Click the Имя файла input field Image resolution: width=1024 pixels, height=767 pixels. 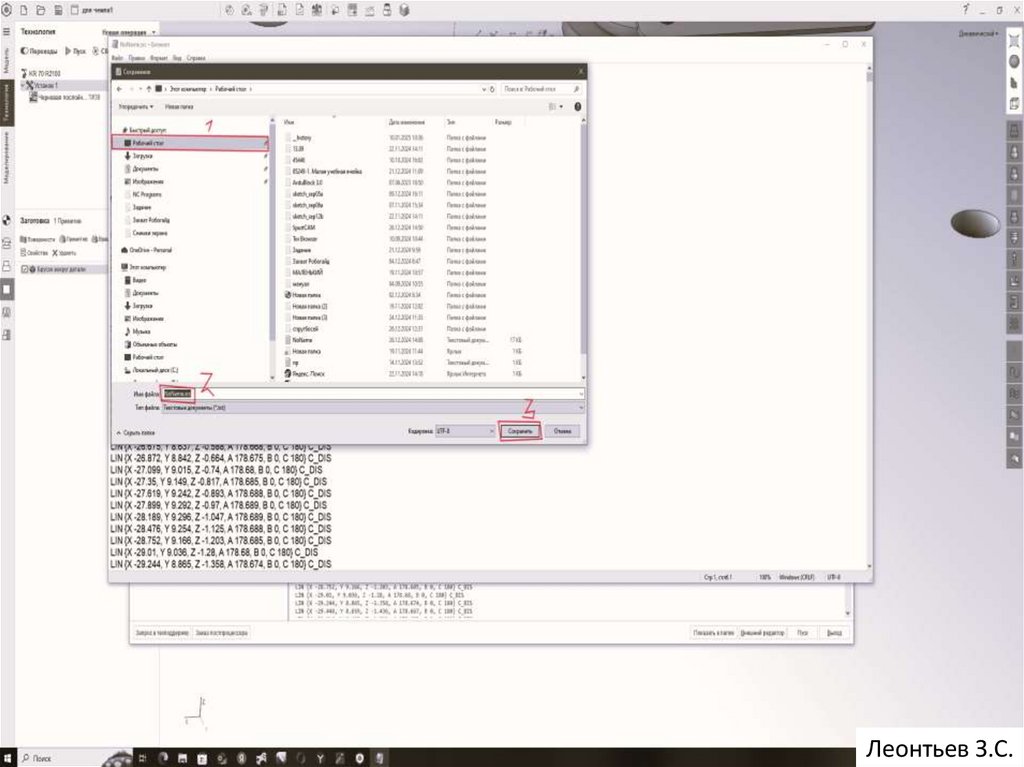pos(372,394)
